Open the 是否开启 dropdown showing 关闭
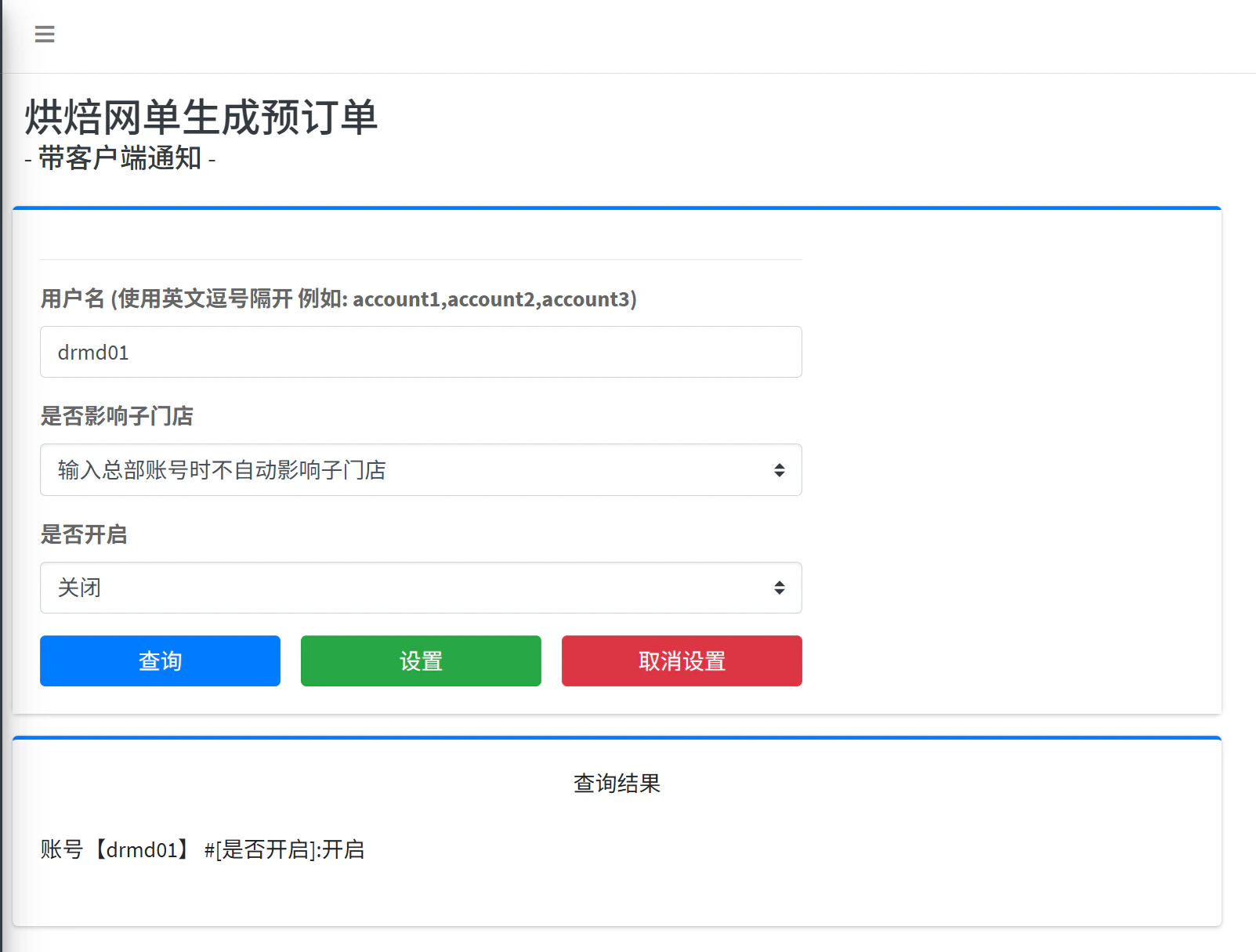 421,588
